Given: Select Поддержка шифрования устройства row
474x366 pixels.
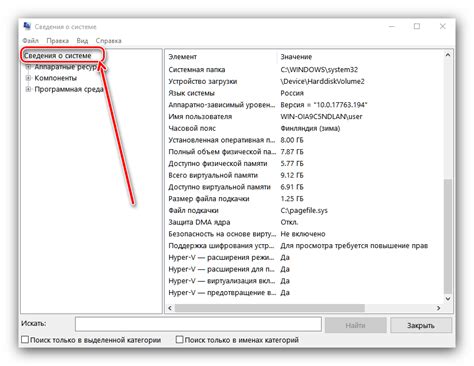Looking at the screenshot, I should coord(304,246).
